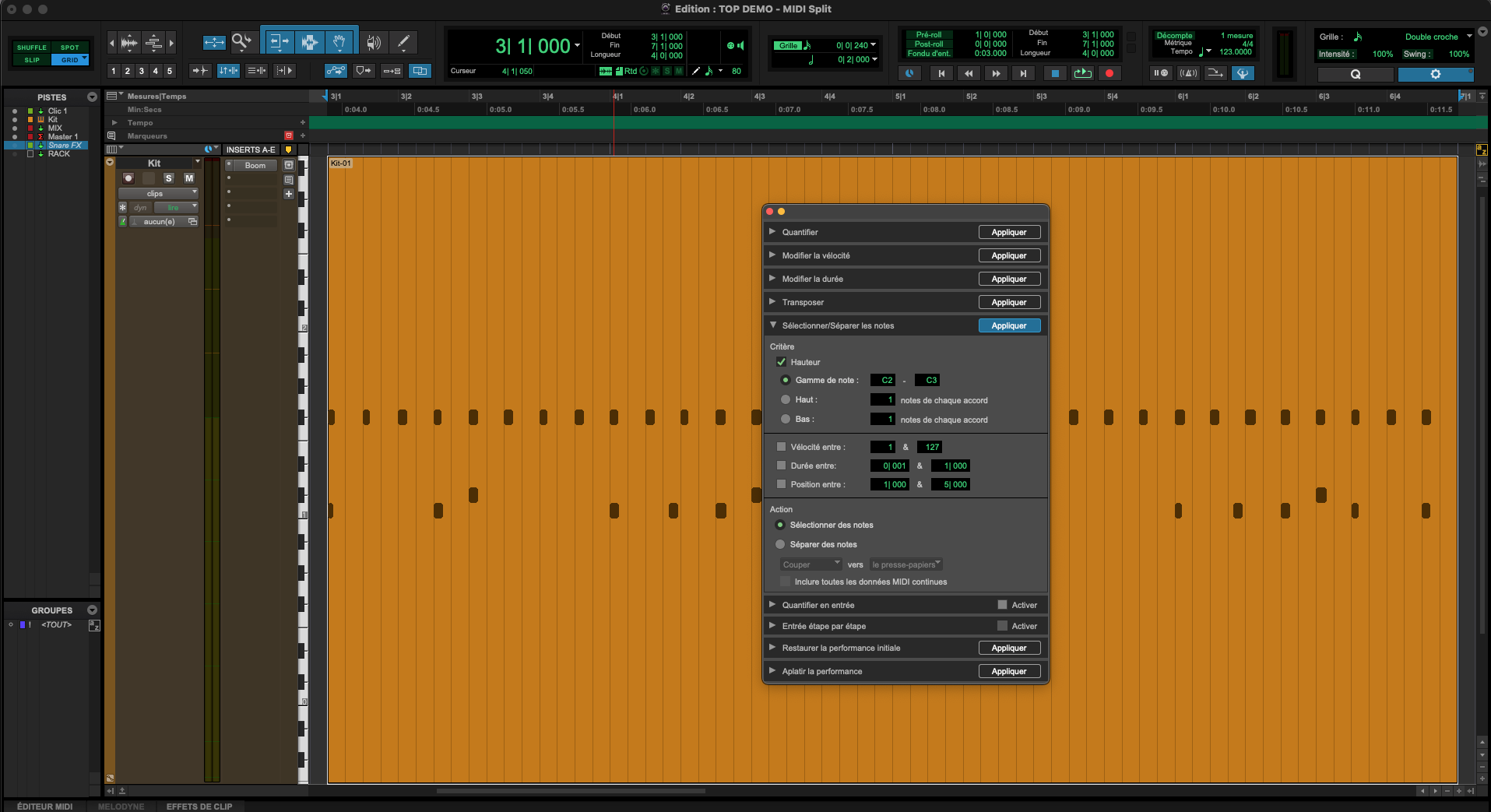This screenshot has width=1491, height=812.
Task: Check Activer for Quantifier en entrée
Action: pyautogui.click(x=1002, y=605)
